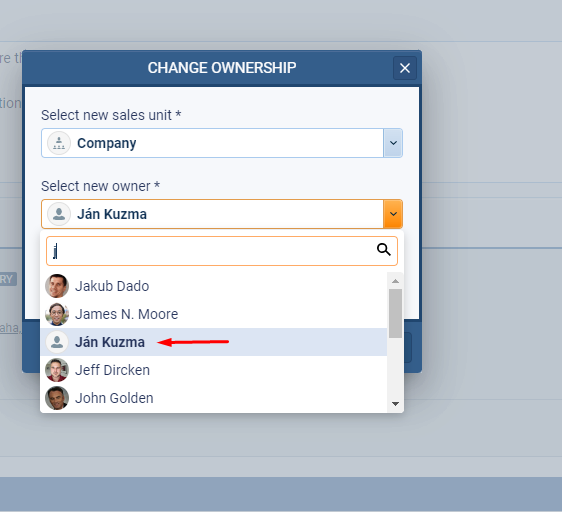Select Jakub Dado from the list
This screenshot has height=512, width=562.
(214, 286)
